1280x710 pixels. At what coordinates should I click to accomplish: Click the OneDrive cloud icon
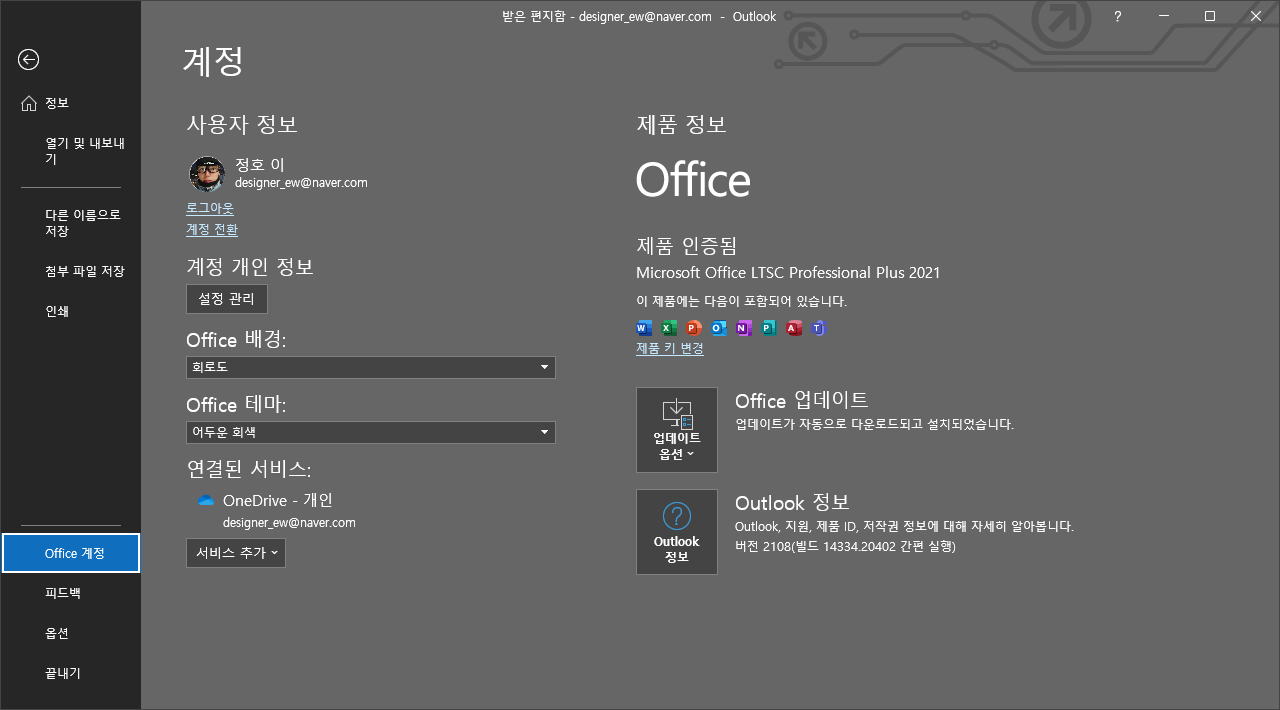coord(206,500)
